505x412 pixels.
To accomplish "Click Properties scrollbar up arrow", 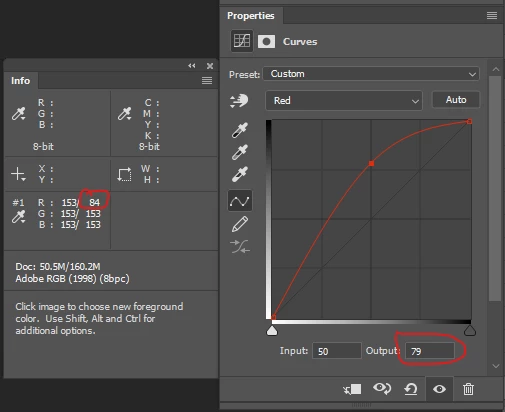I will point(496,69).
